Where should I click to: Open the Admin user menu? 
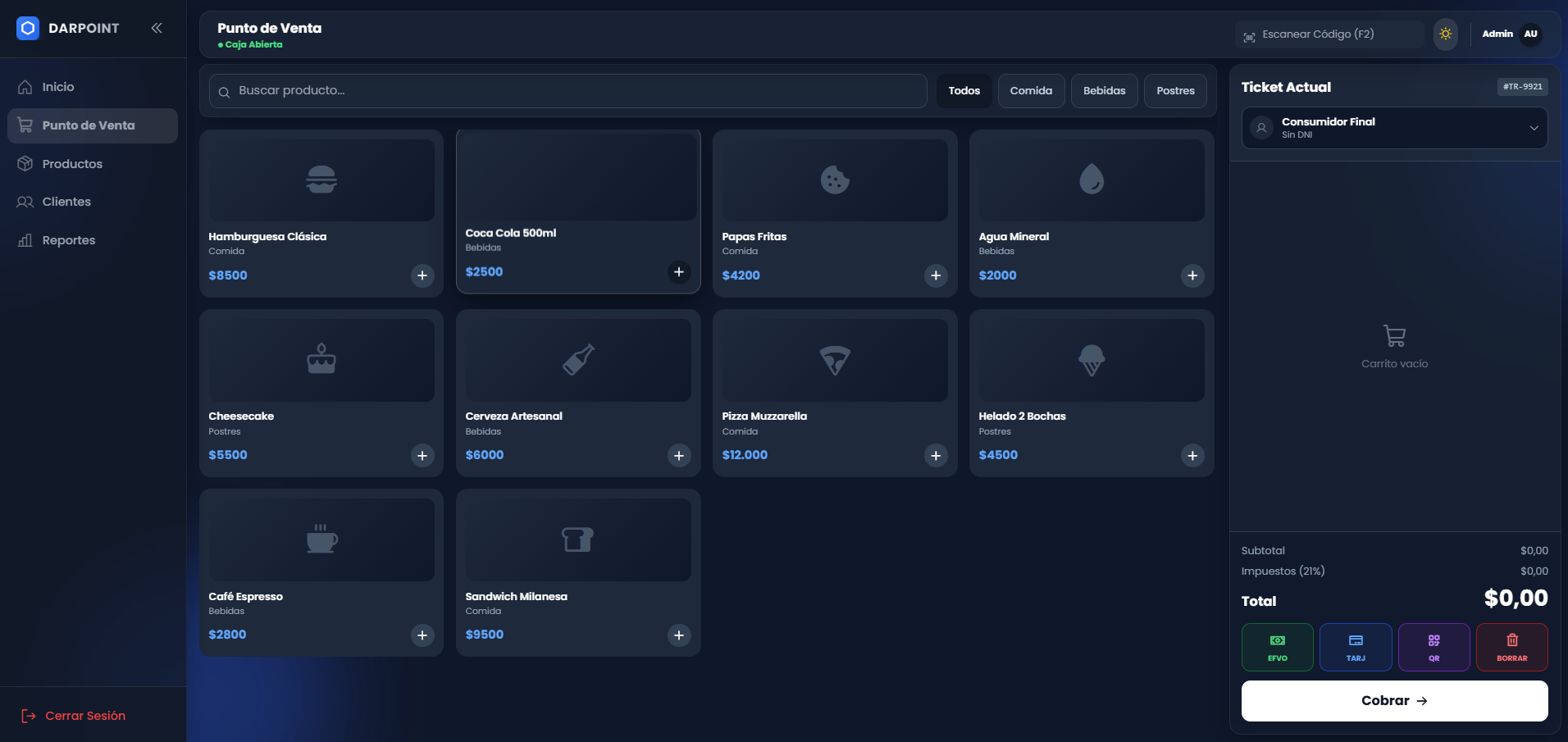(1511, 34)
